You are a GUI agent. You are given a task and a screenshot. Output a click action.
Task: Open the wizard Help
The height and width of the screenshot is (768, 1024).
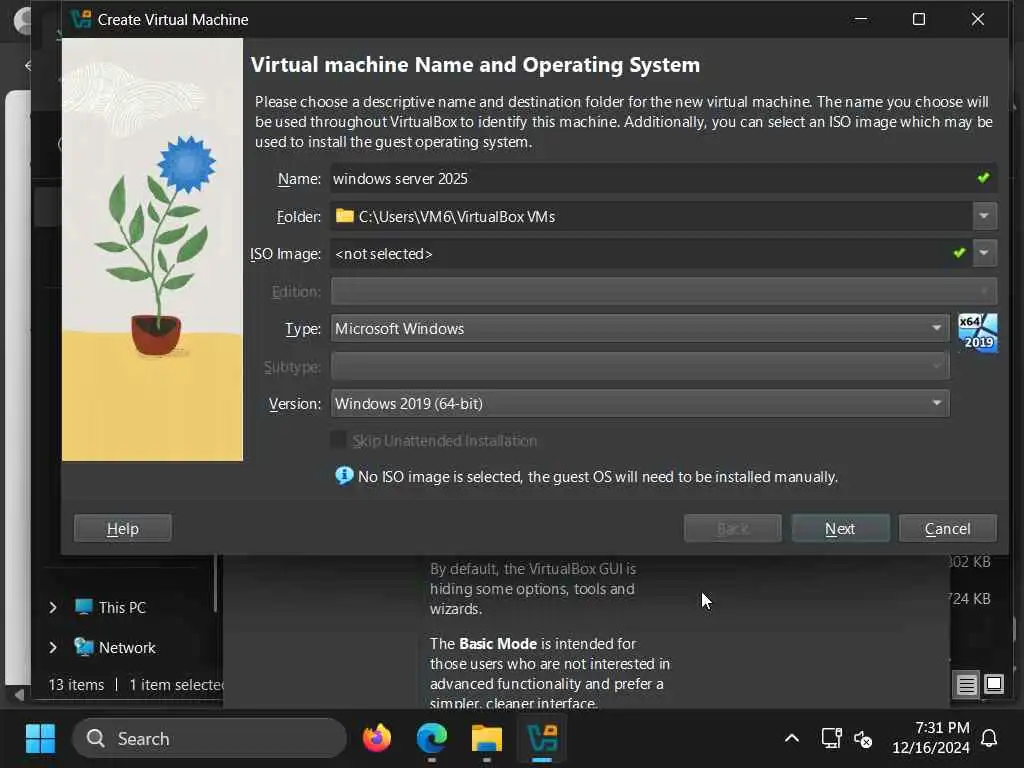click(123, 528)
